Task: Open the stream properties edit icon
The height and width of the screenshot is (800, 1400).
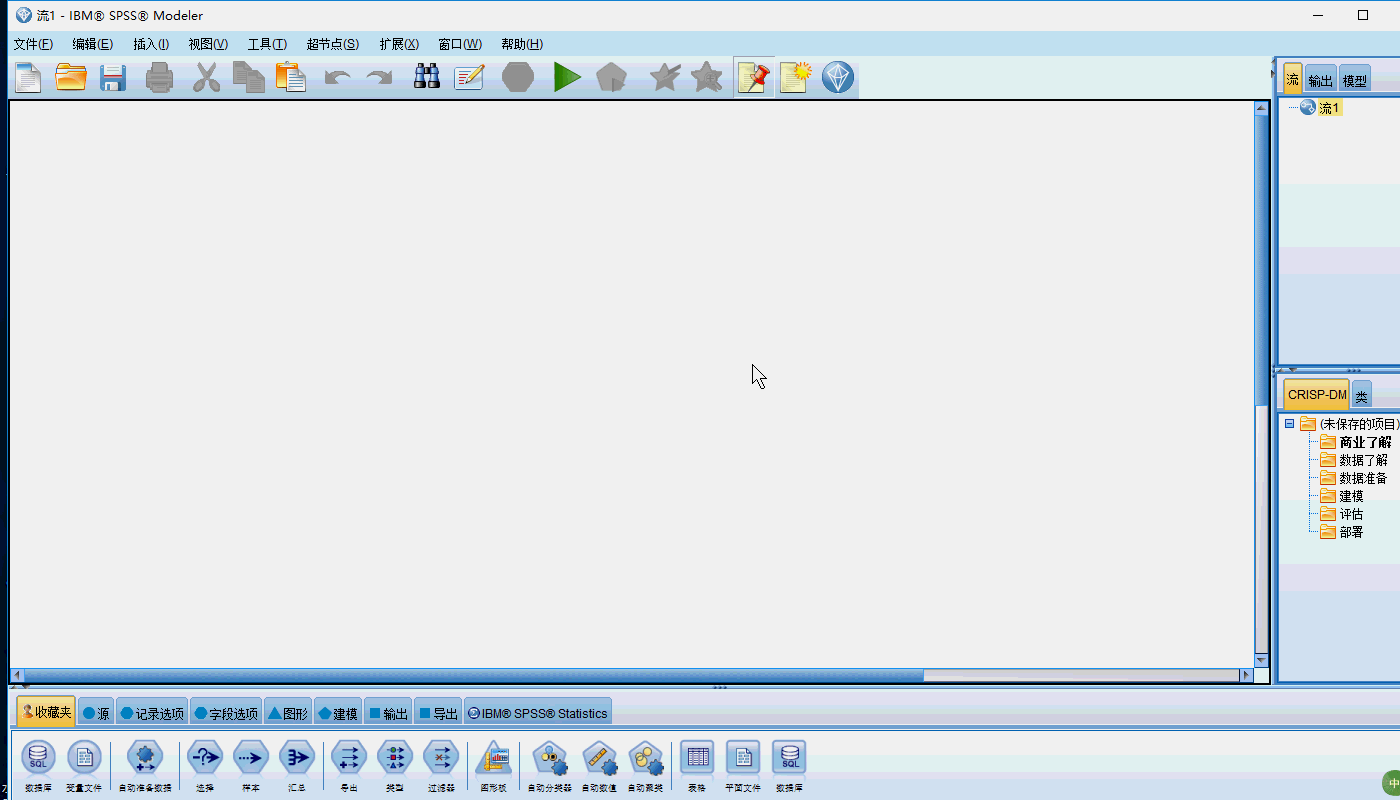Action: click(469, 77)
